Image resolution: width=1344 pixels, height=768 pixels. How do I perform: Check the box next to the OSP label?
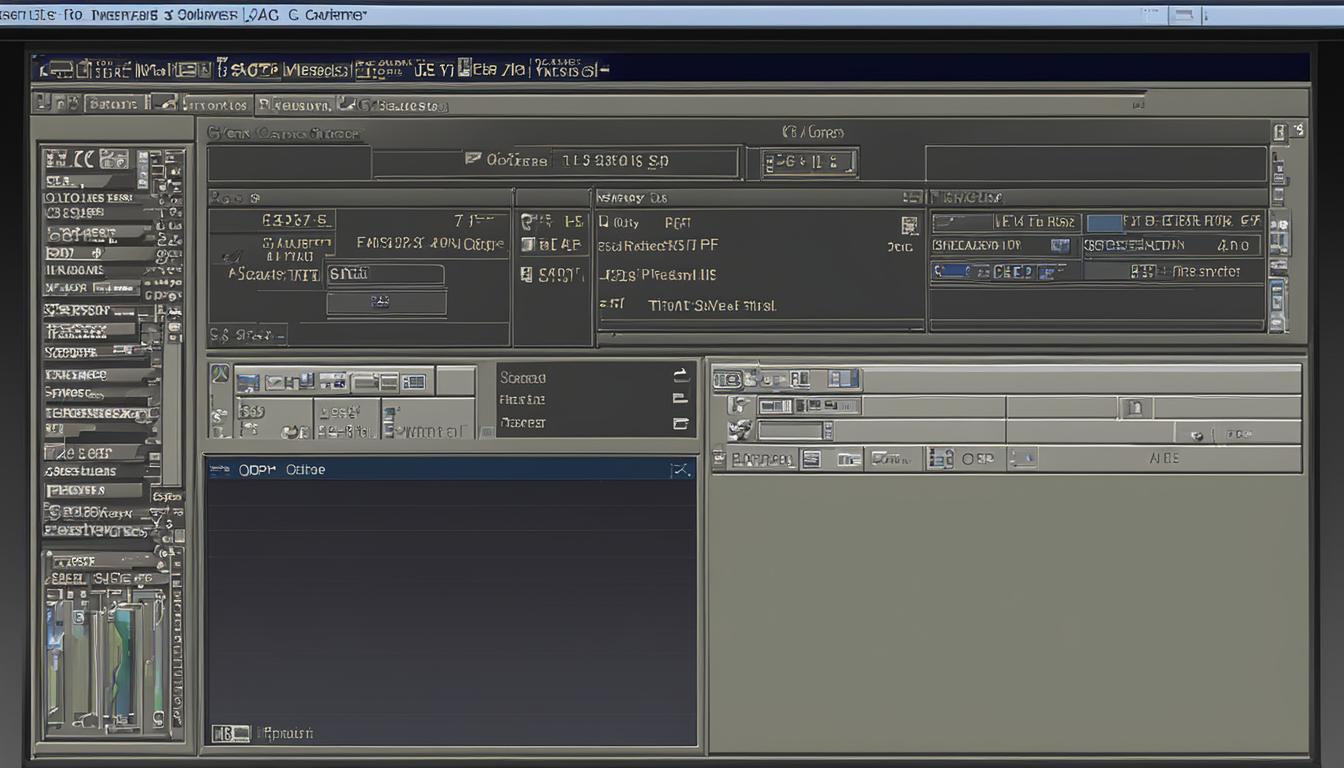click(x=965, y=458)
